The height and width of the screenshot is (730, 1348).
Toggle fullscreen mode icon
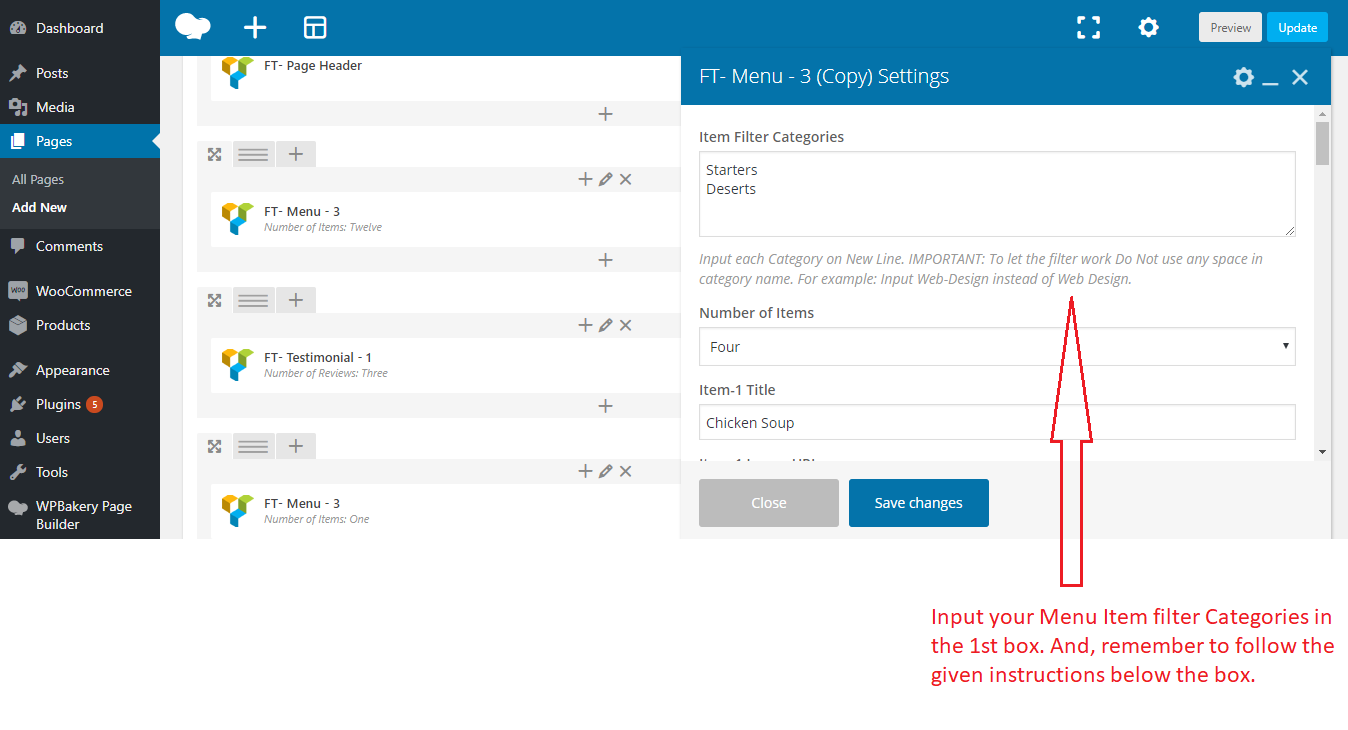click(x=1088, y=28)
